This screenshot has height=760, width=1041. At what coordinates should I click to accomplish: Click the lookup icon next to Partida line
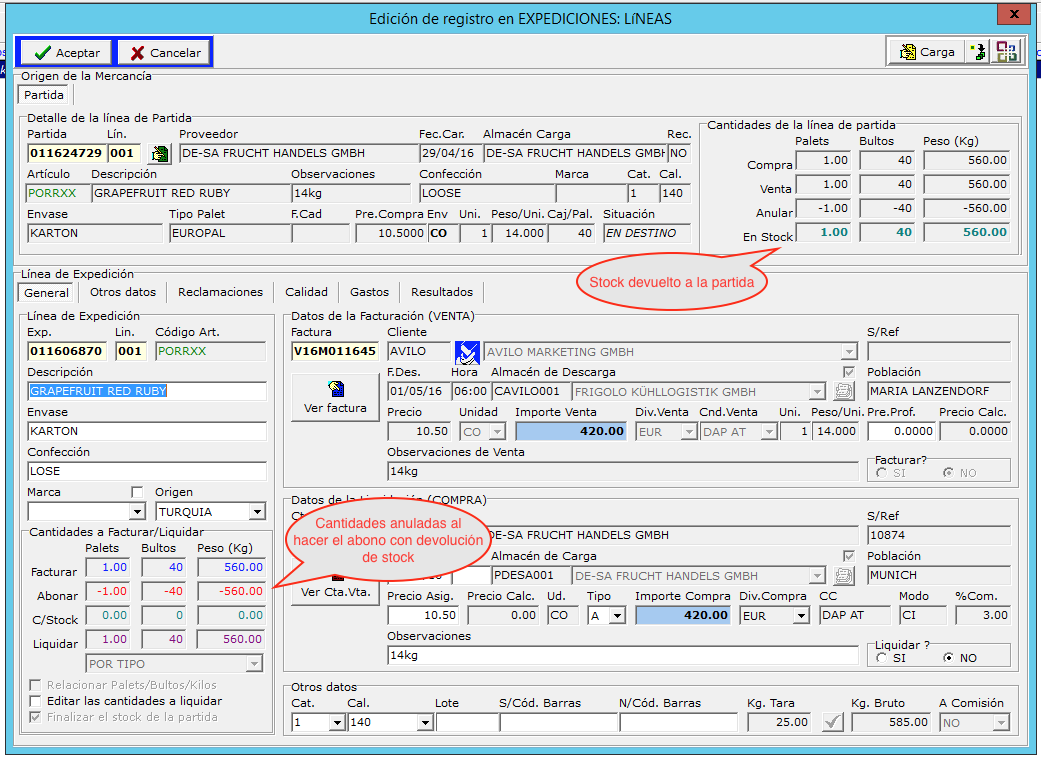coord(158,154)
